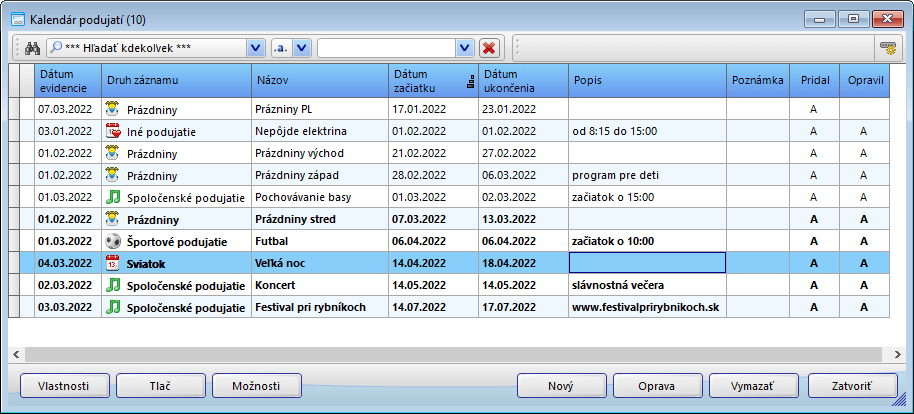This screenshot has width=914, height=414.
Task: Click the football icon in Futbal row
Action: pos(113,242)
